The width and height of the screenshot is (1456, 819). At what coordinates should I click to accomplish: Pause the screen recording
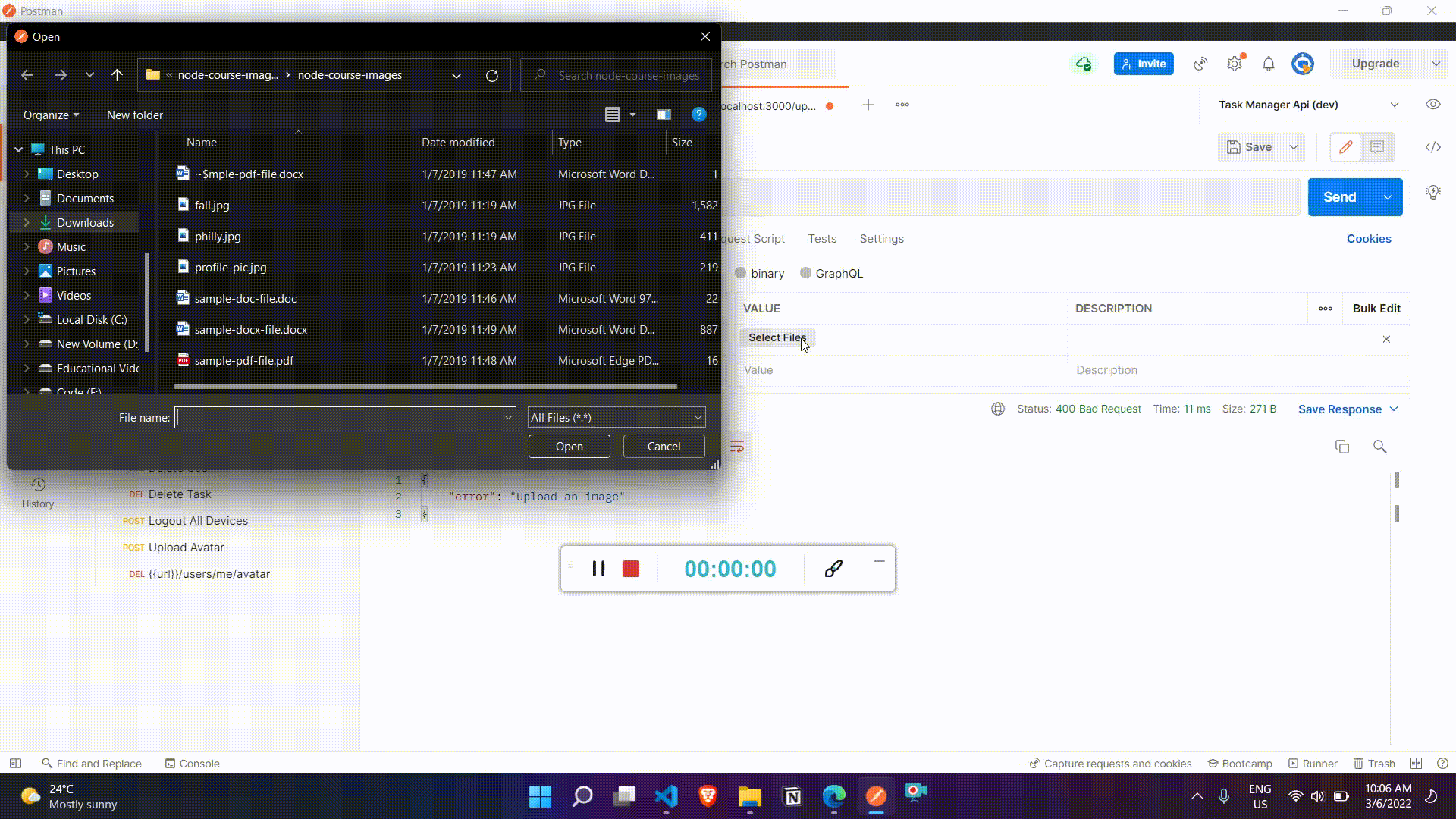[x=598, y=569]
